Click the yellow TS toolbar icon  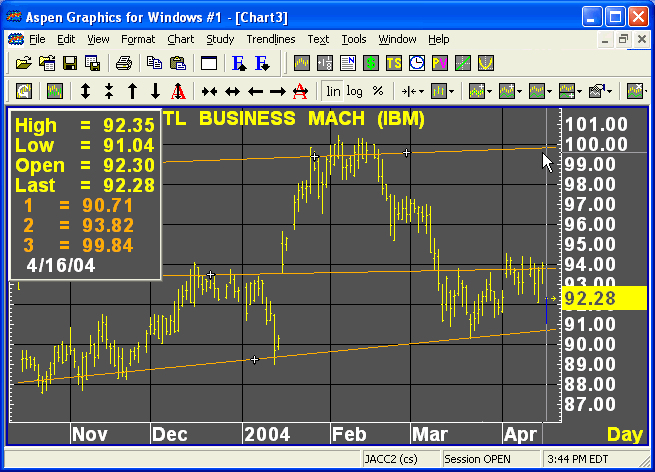pyautogui.click(x=394, y=63)
